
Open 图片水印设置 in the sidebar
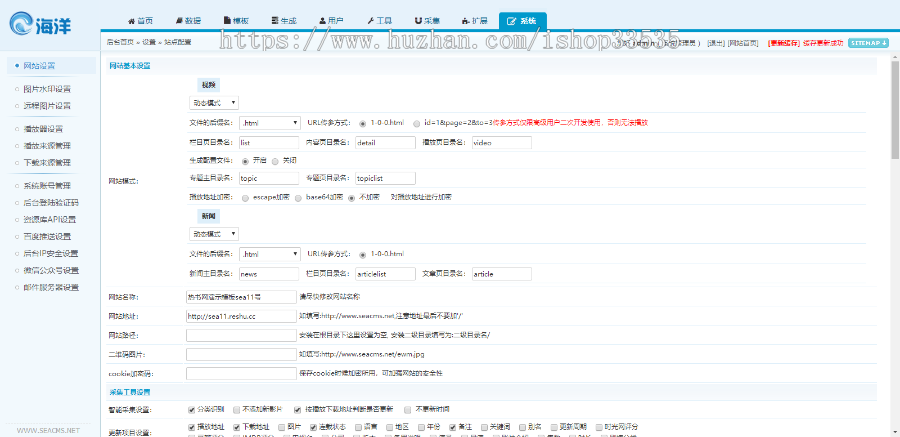pos(47,89)
